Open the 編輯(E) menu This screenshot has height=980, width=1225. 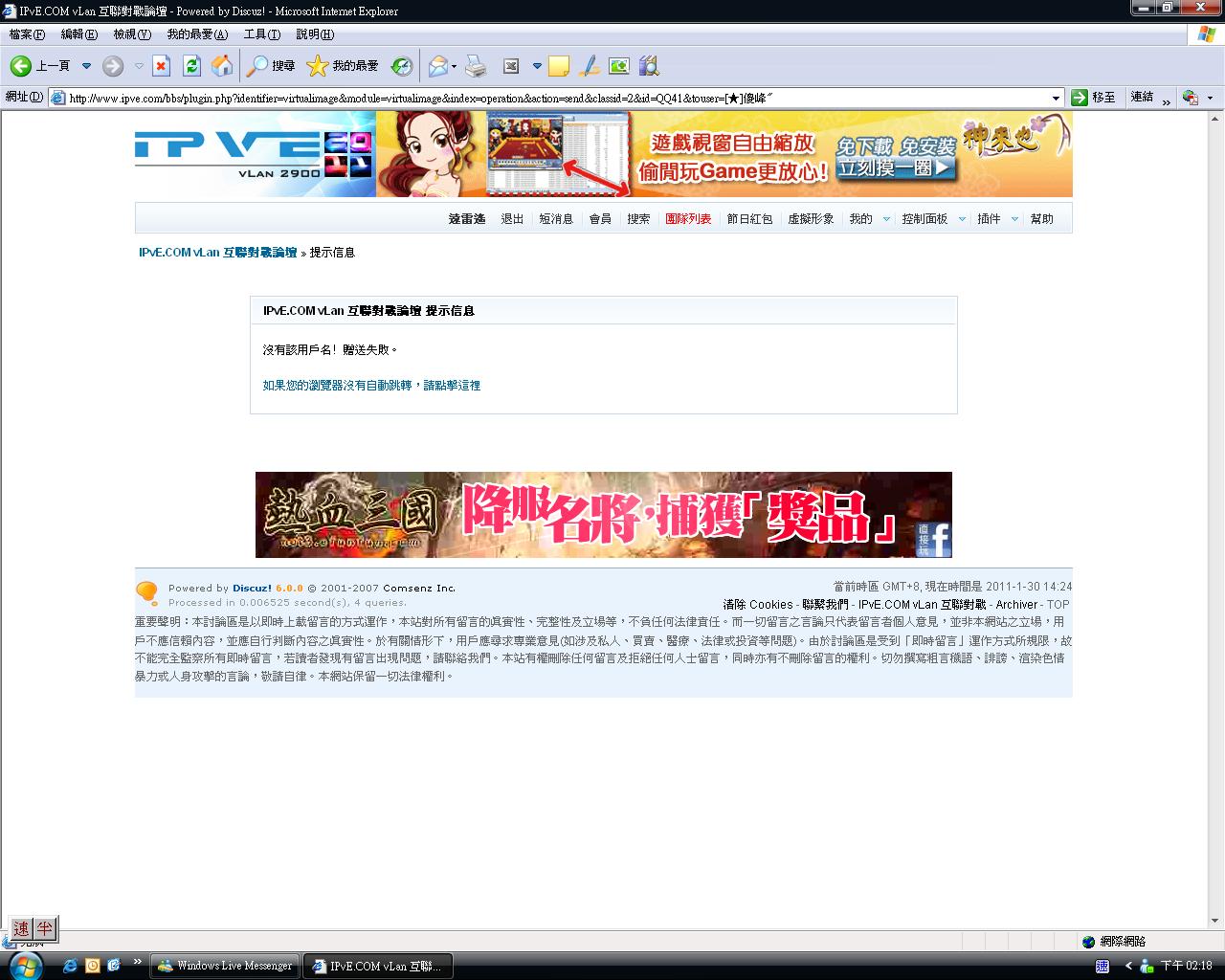[x=78, y=34]
